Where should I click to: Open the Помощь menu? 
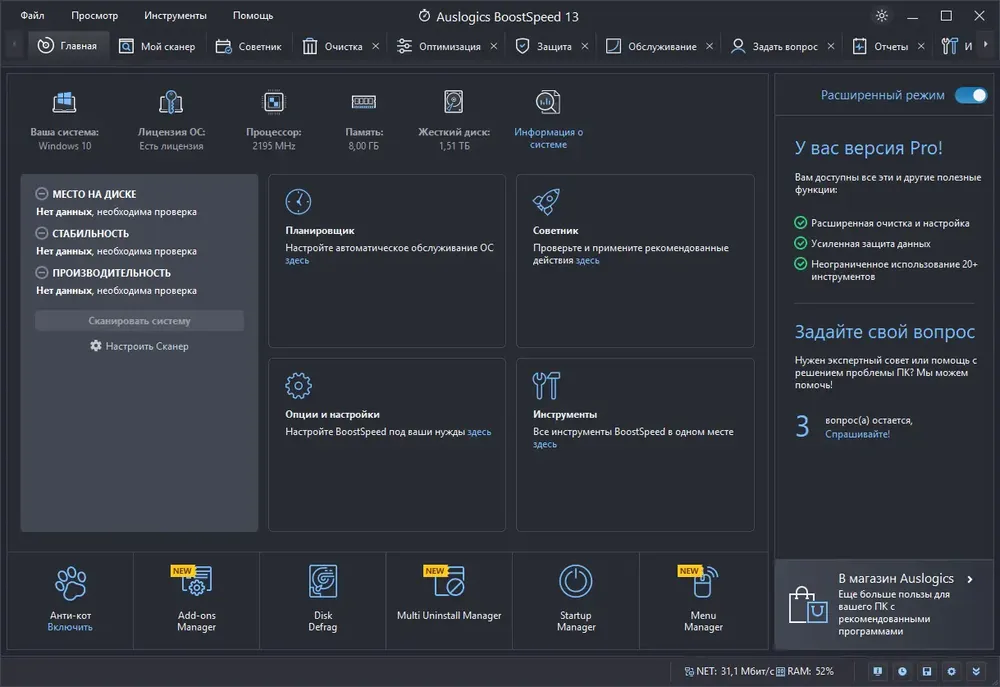tap(253, 15)
